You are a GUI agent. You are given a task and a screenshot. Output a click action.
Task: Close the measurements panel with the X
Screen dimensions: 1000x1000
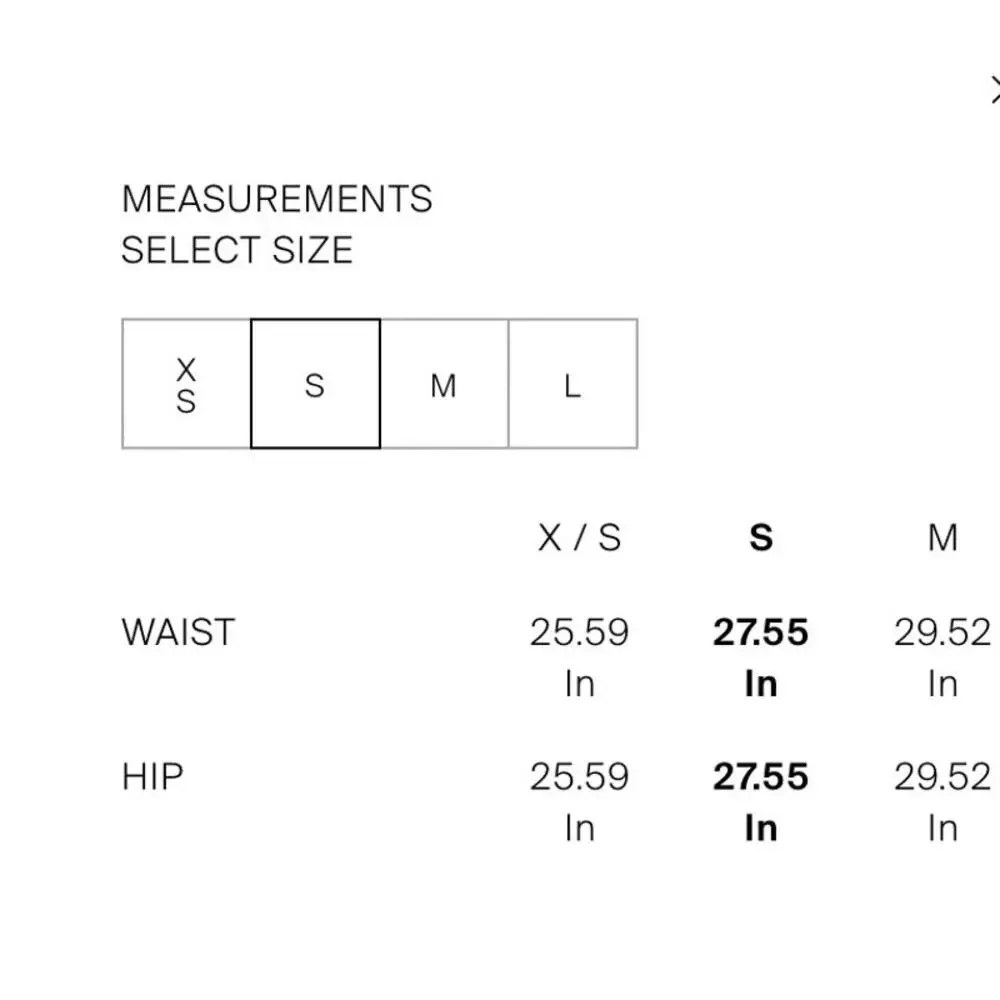coord(995,91)
